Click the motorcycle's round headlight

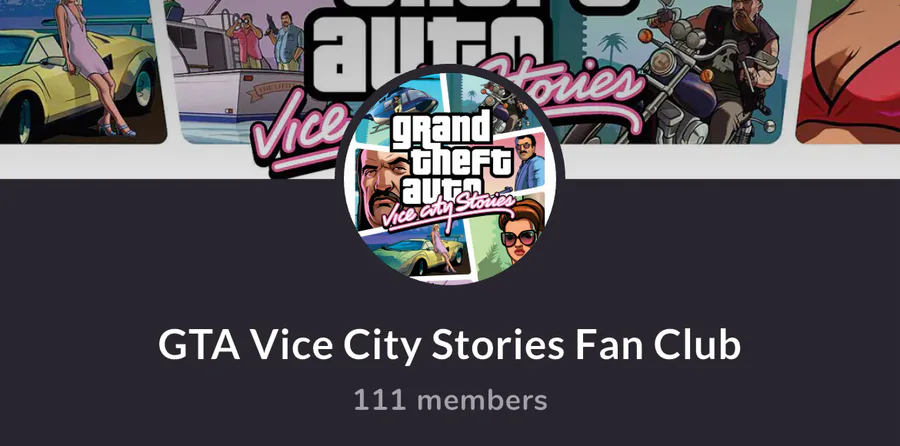(663, 61)
